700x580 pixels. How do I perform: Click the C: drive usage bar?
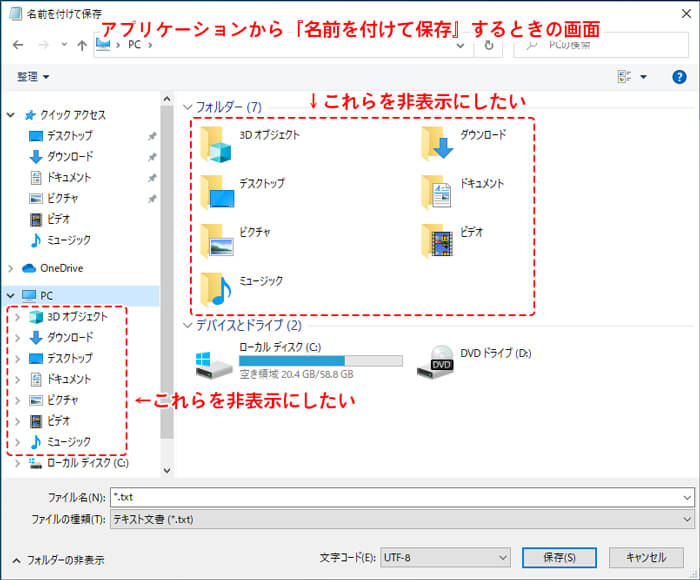[x=321, y=361]
